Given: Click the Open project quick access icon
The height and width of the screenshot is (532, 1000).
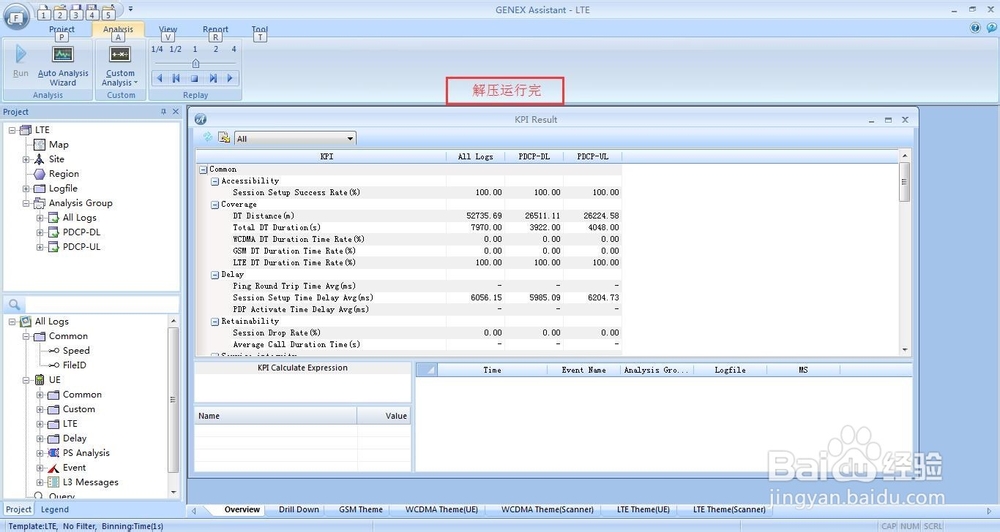Looking at the screenshot, I should tap(60, 13).
